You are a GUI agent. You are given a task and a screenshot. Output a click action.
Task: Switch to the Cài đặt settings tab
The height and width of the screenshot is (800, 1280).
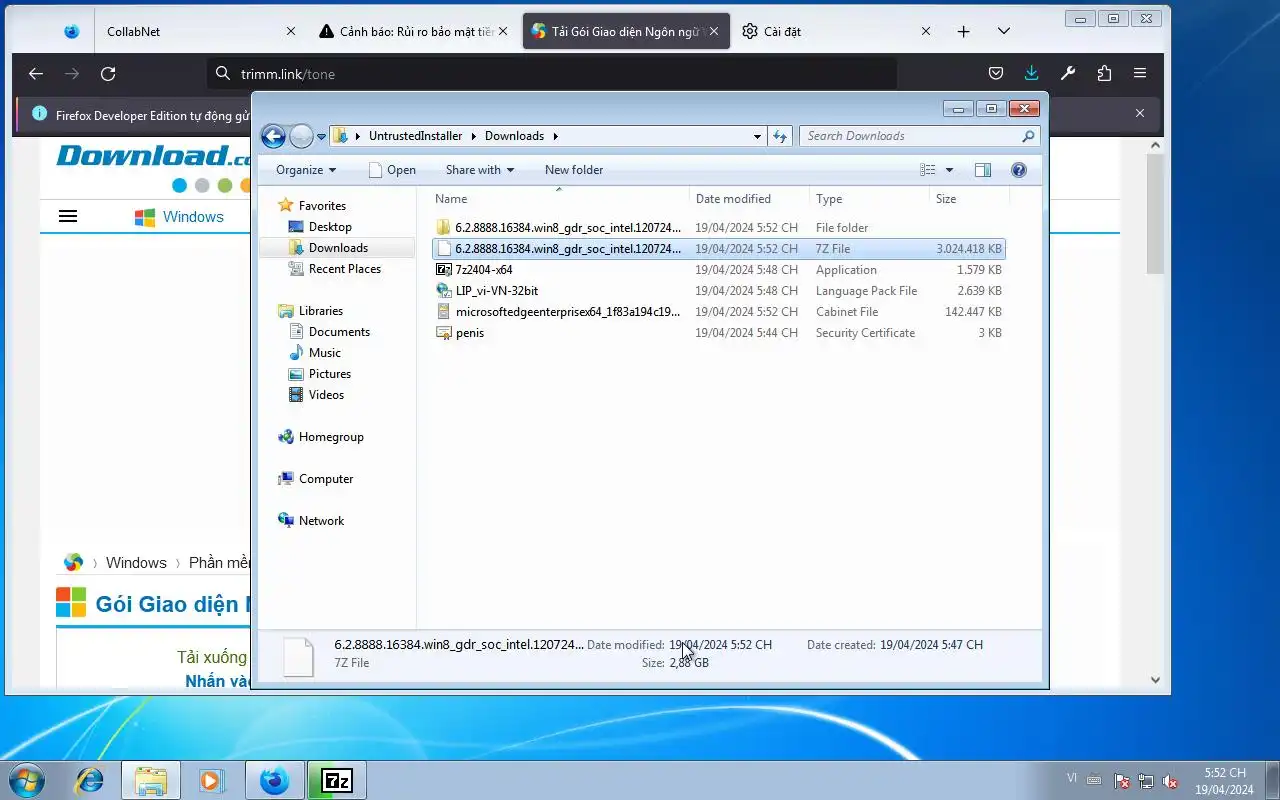[835, 31]
